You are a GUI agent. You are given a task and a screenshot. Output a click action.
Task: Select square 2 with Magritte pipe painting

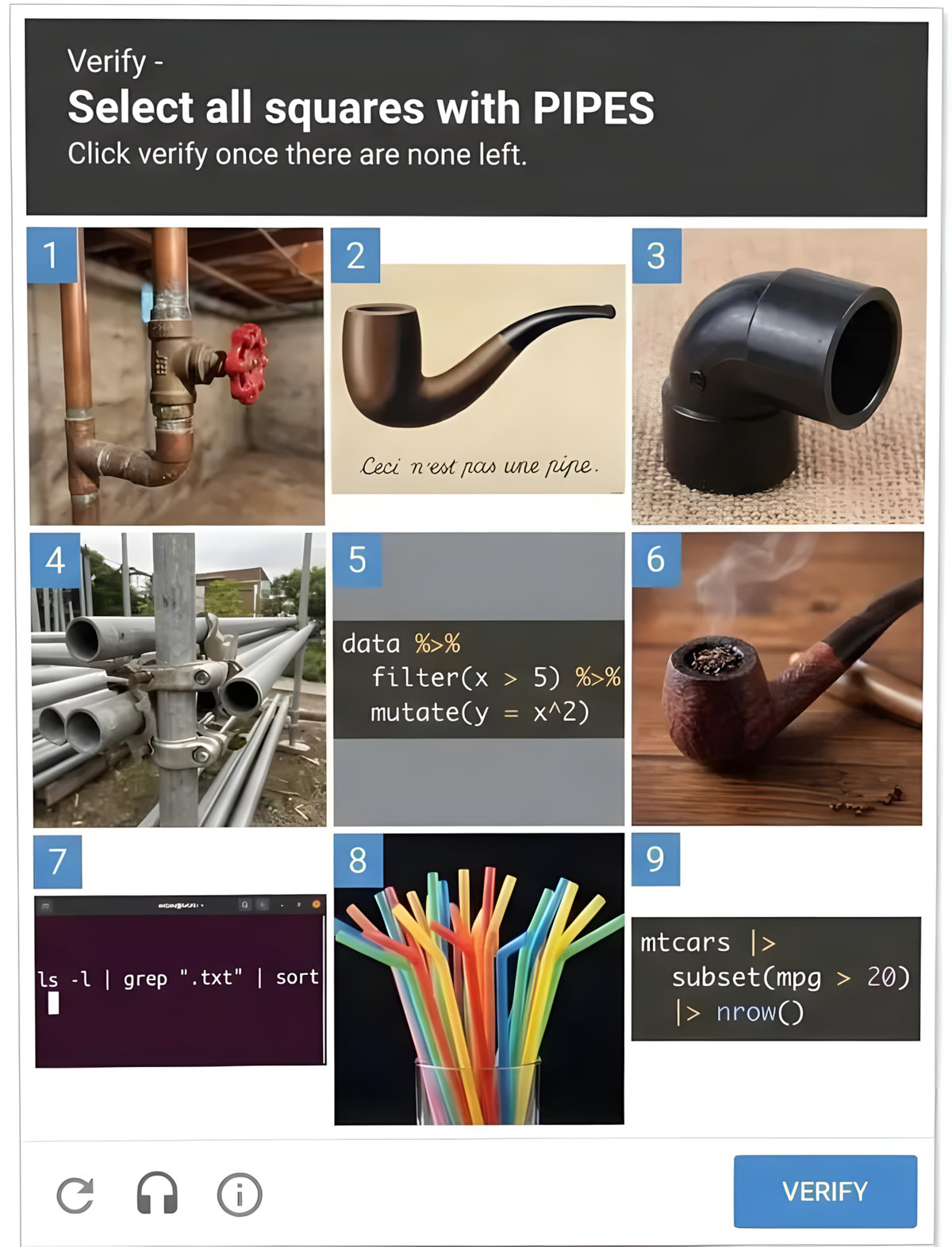478,376
